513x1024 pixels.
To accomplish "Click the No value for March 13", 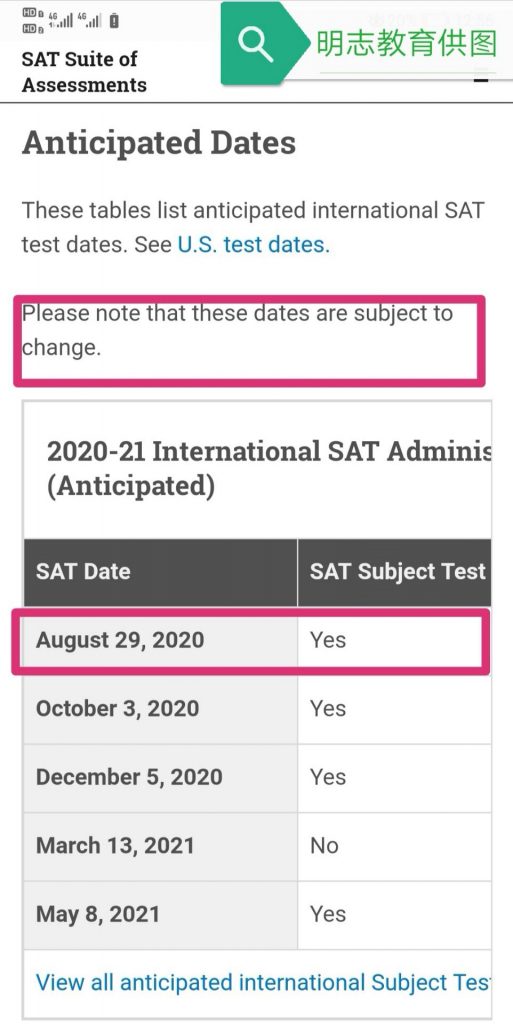I will pyautogui.click(x=324, y=846).
